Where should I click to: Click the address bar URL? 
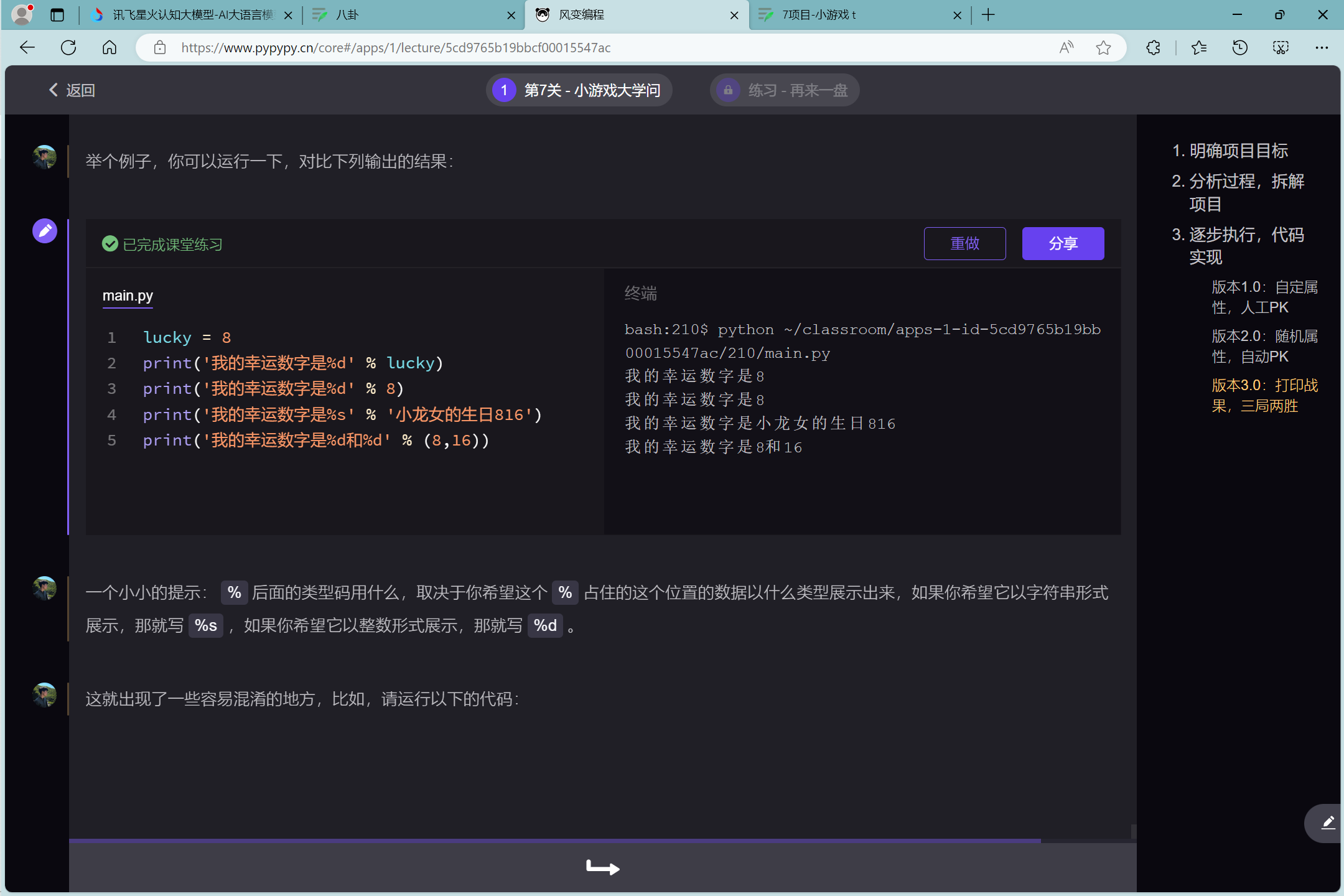pyautogui.click(x=396, y=48)
